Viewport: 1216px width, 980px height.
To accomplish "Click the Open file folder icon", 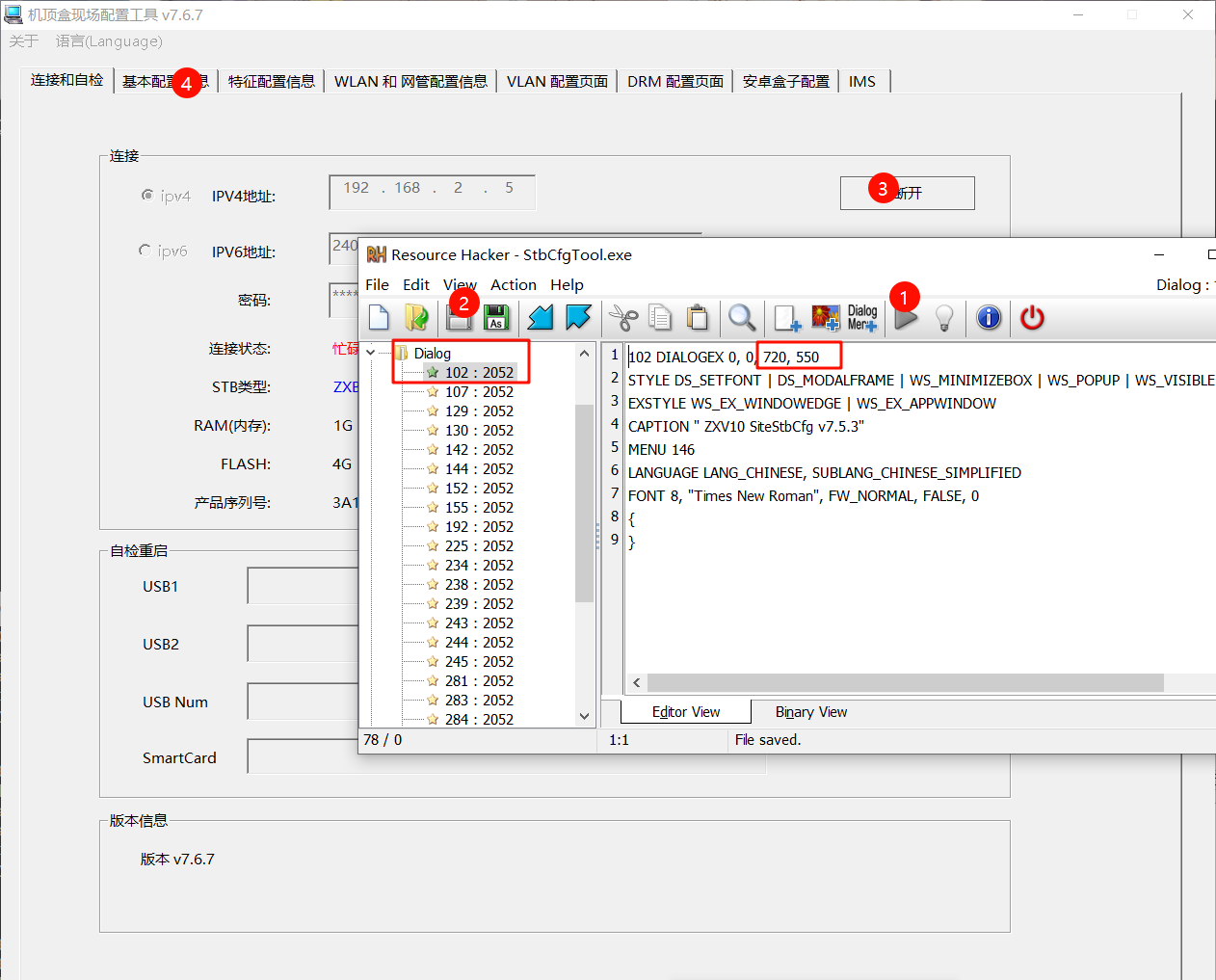I will tap(416, 317).
